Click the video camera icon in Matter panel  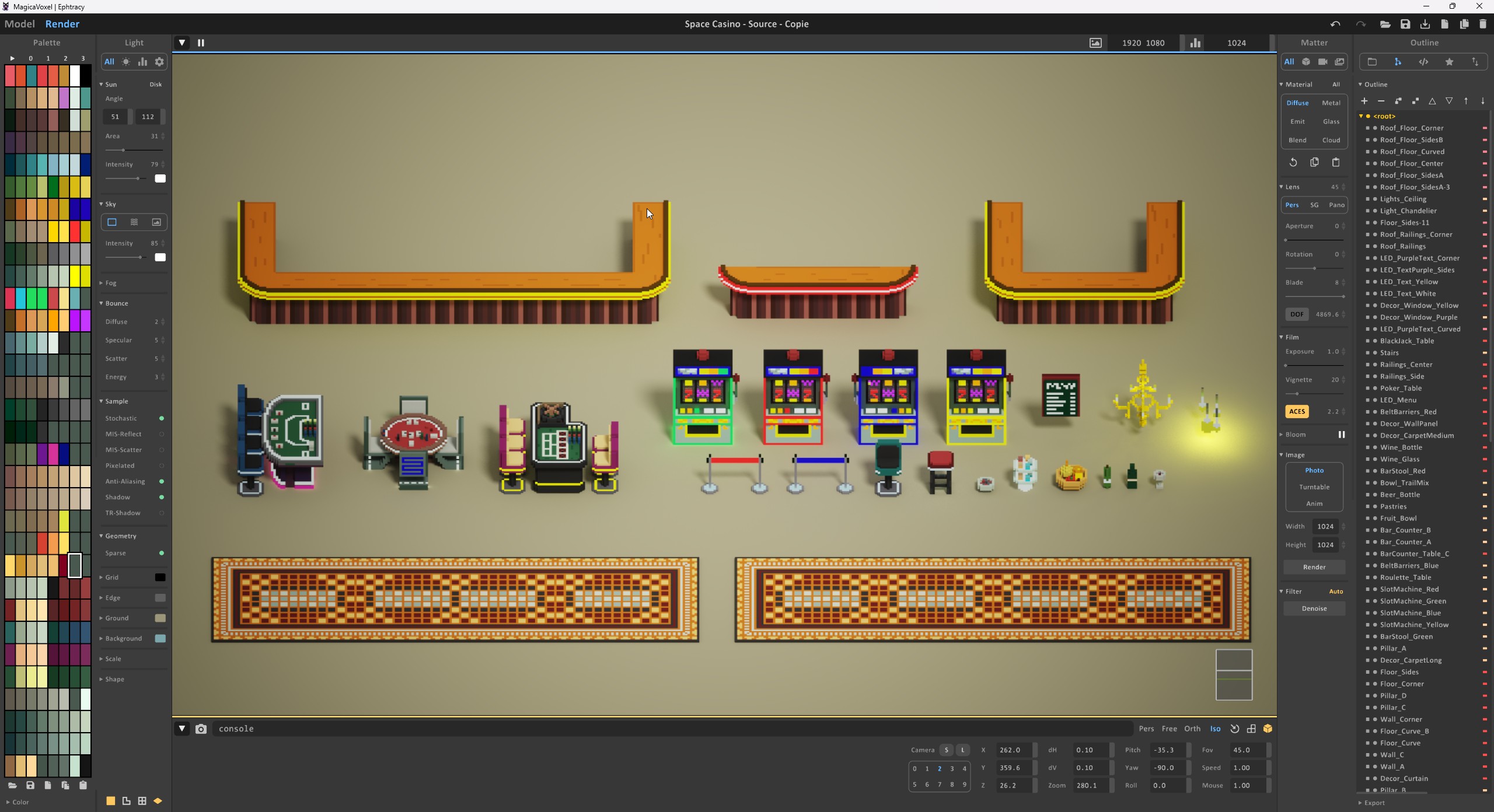pos(1322,62)
